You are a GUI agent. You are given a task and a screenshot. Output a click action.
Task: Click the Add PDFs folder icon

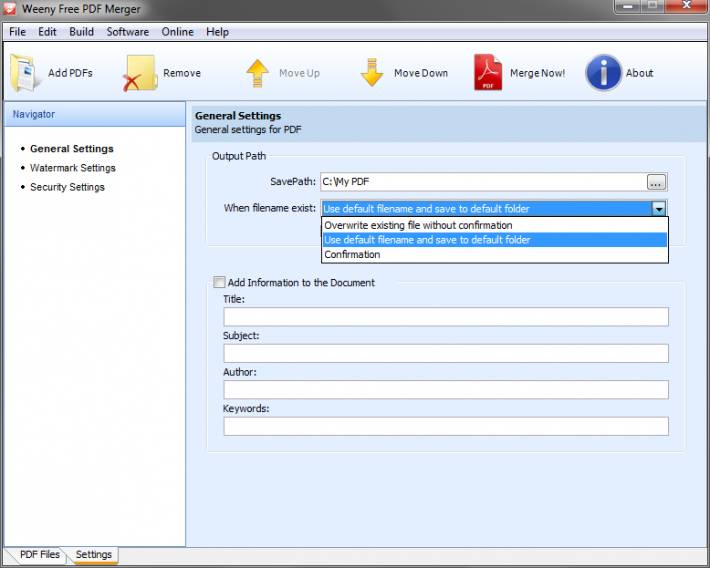pos(25,73)
